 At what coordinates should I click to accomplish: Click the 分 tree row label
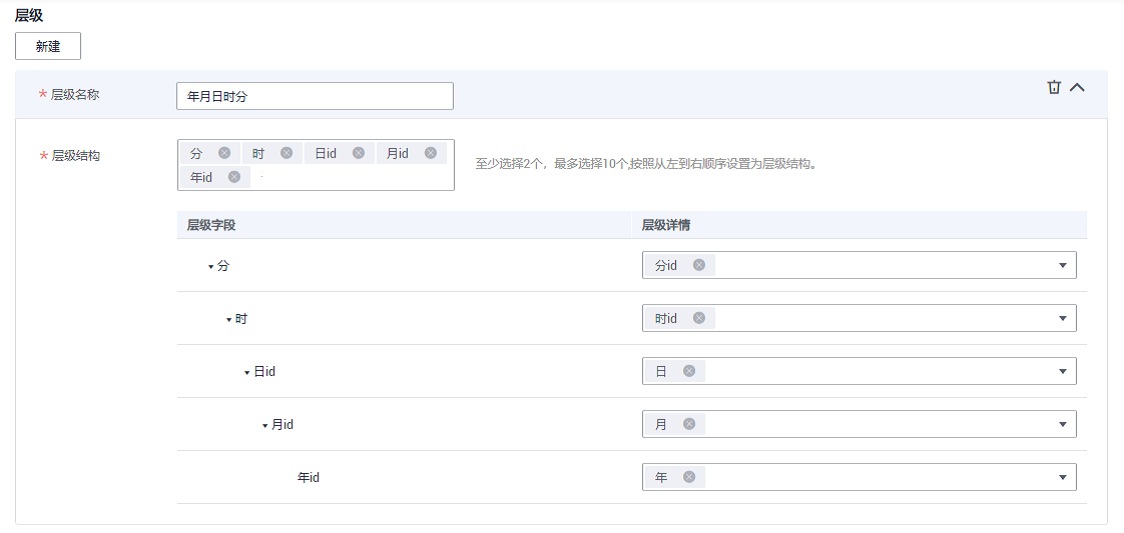click(x=223, y=266)
